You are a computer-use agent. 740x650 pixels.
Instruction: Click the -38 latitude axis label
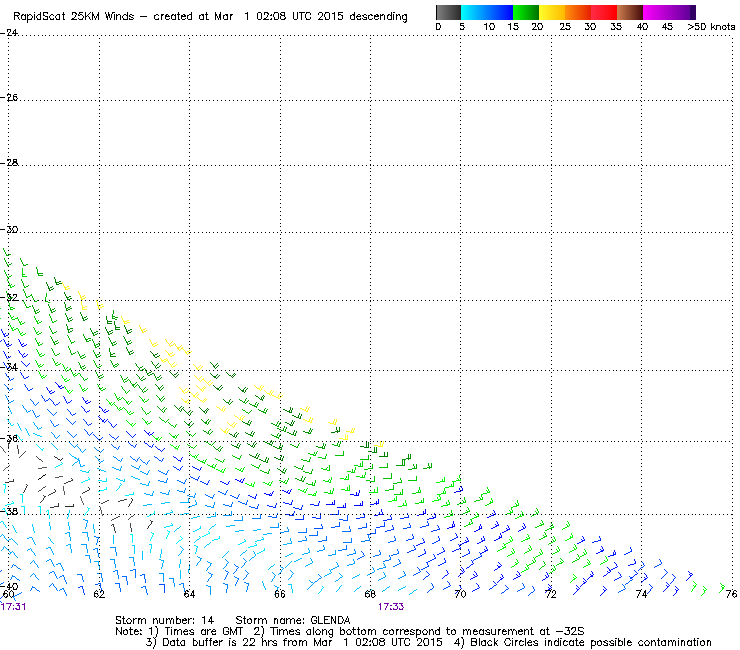(9, 512)
